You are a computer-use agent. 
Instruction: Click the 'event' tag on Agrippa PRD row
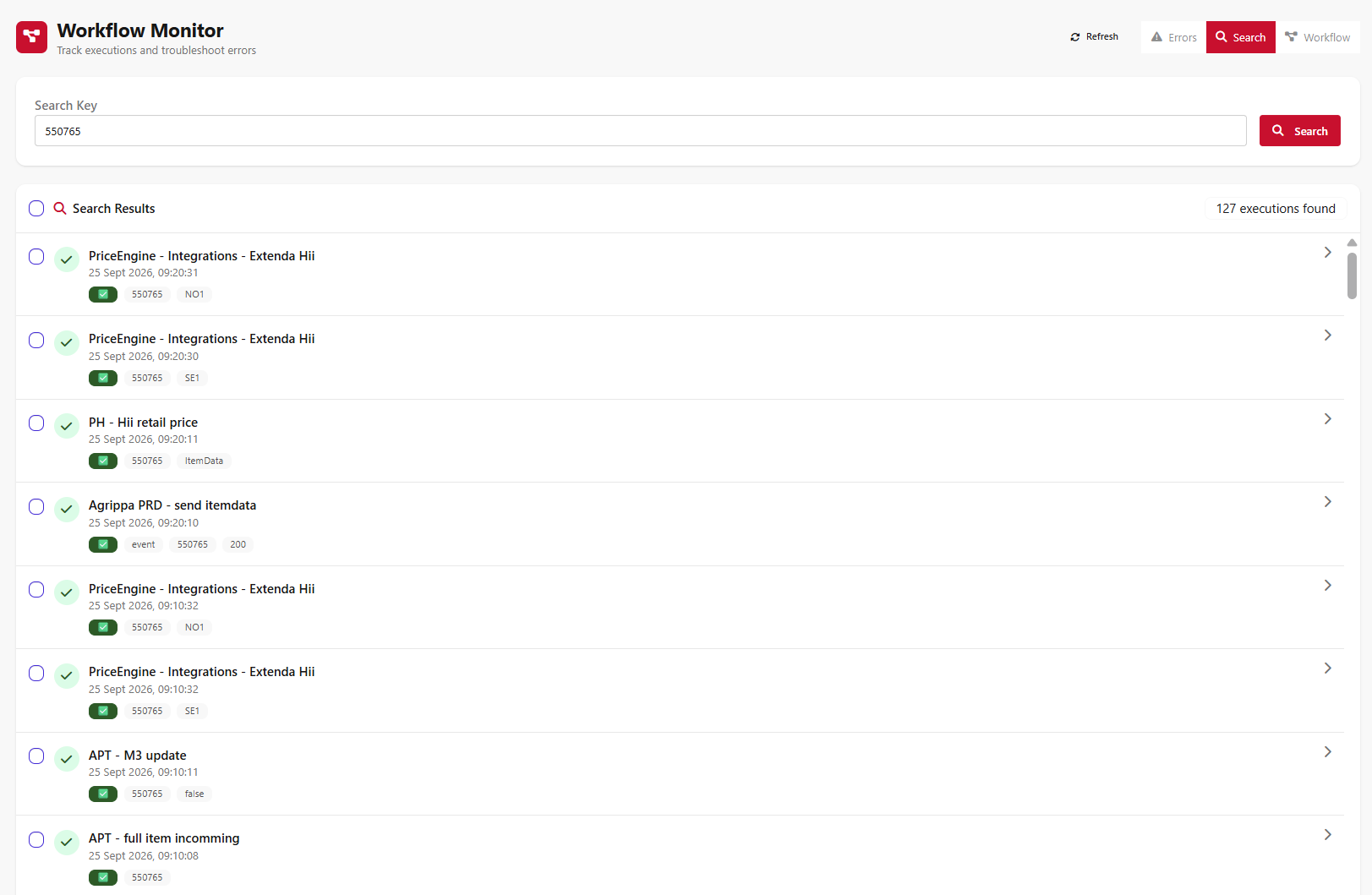[143, 544]
